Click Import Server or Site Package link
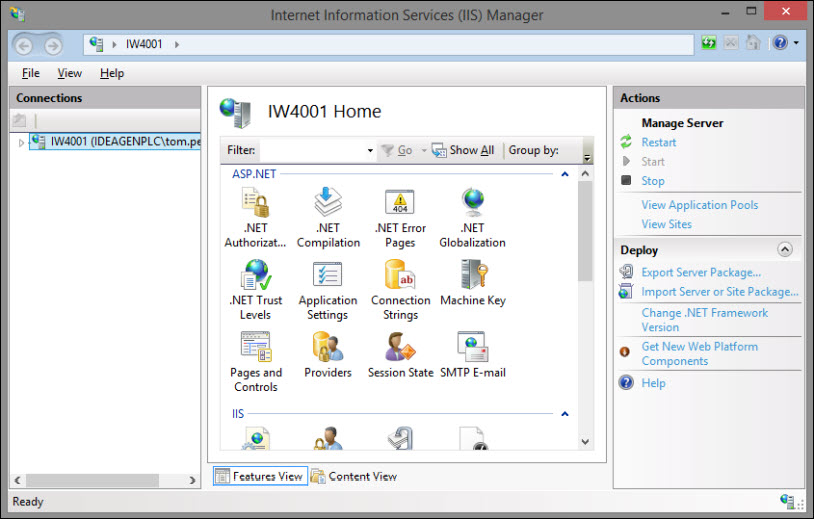 [720, 292]
